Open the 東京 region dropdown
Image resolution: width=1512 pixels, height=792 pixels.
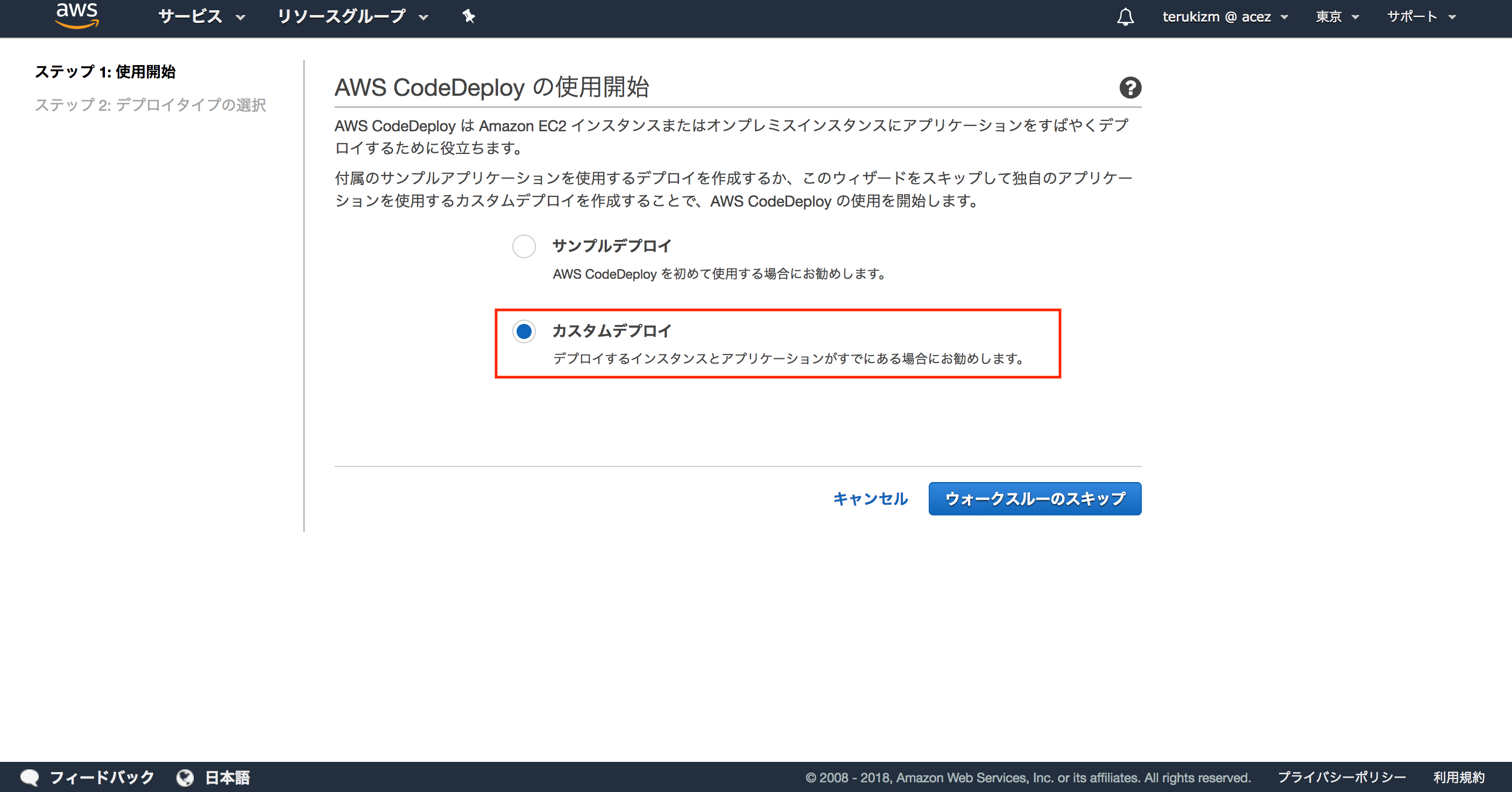tap(1337, 17)
